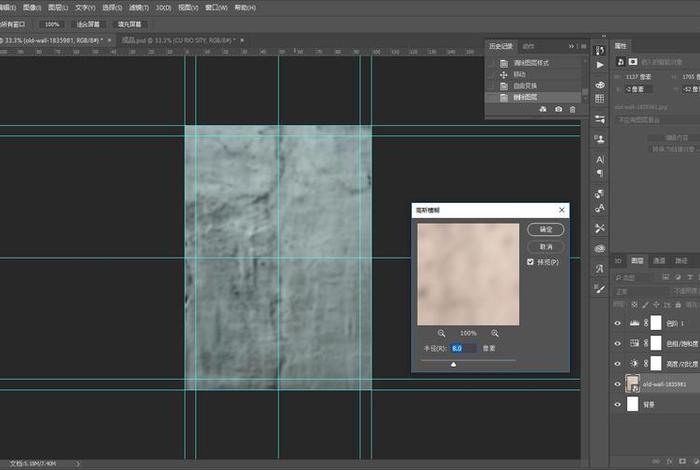Click the 100% zoom button in options bar

52,24
